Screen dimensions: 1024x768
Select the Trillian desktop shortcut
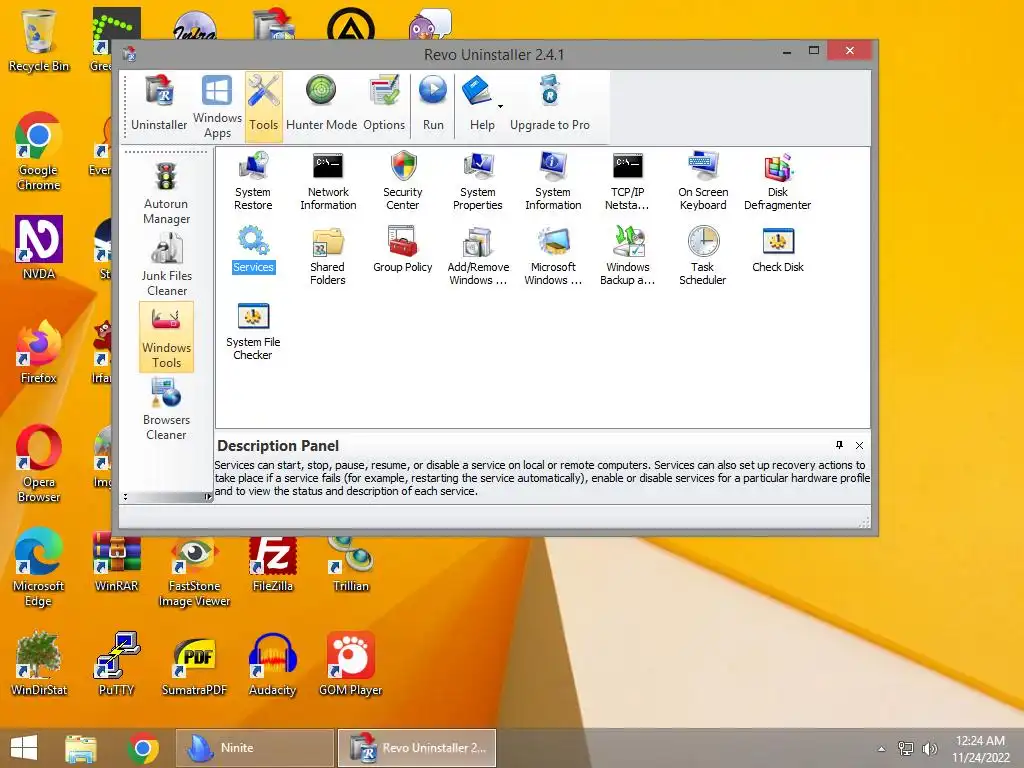click(351, 563)
